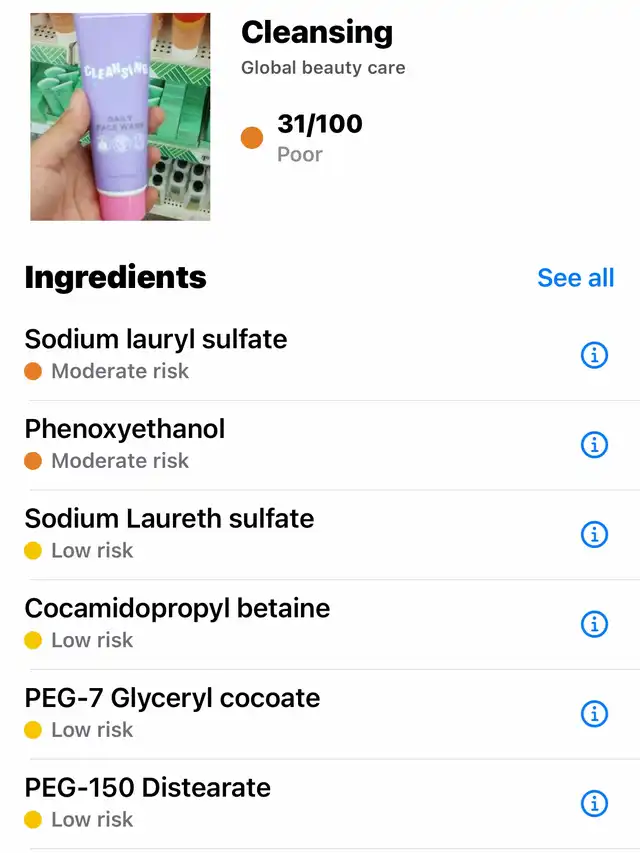Image resolution: width=640 pixels, height=853 pixels.
Task: Select the Phenoxyethanol ingredient name
Action: point(125,429)
